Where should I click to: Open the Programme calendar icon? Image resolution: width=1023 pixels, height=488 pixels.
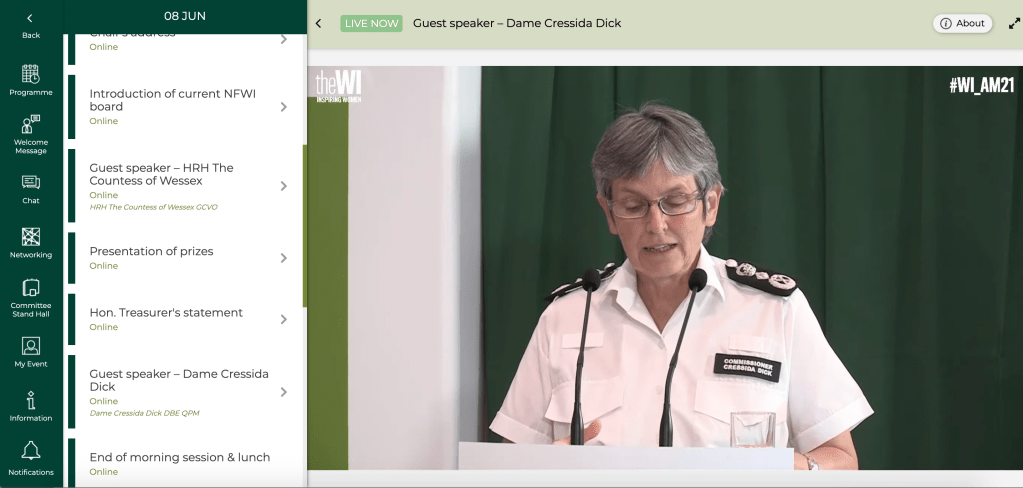pos(31,74)
